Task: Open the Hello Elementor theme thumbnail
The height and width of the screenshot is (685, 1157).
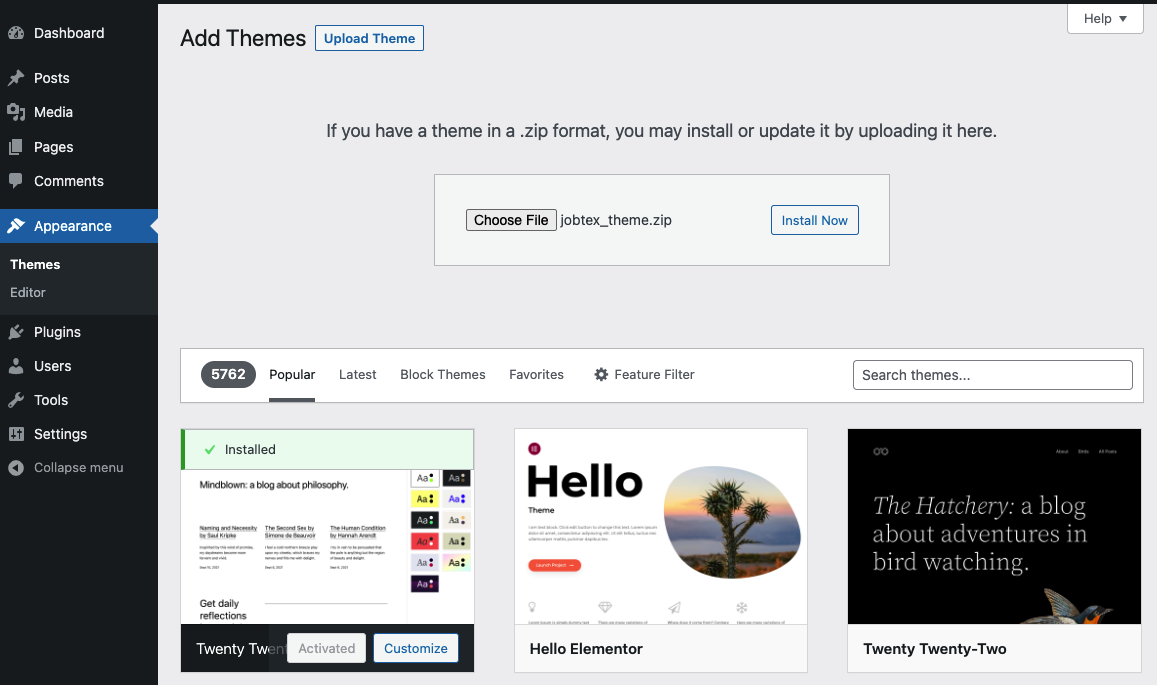Action: tap(661, 527)
